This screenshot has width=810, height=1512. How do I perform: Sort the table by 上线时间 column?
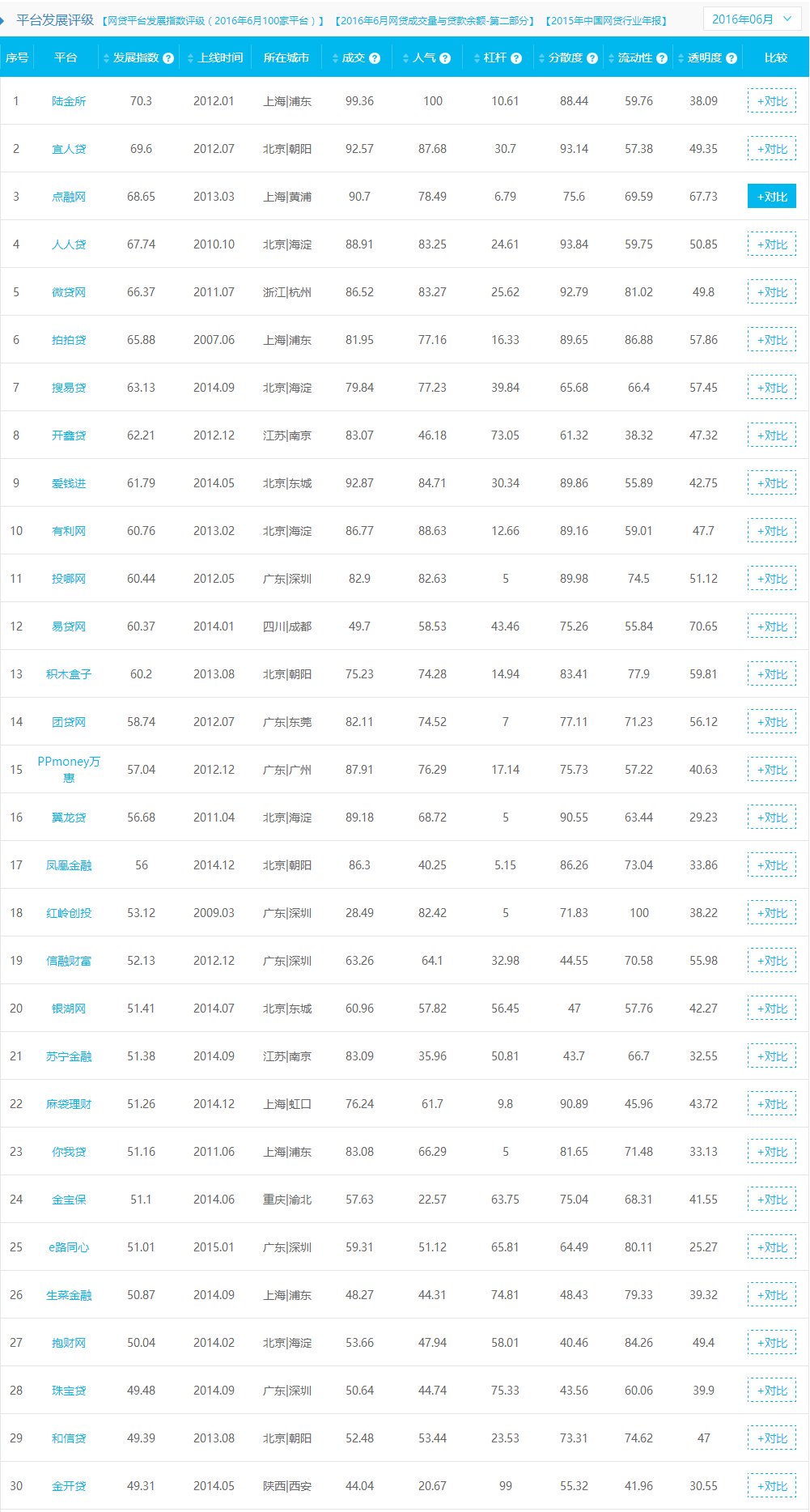191,58
